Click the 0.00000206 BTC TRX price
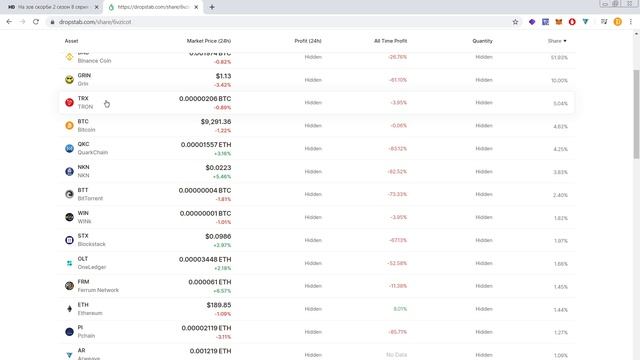Screen dimensions: 640x360 205,99
